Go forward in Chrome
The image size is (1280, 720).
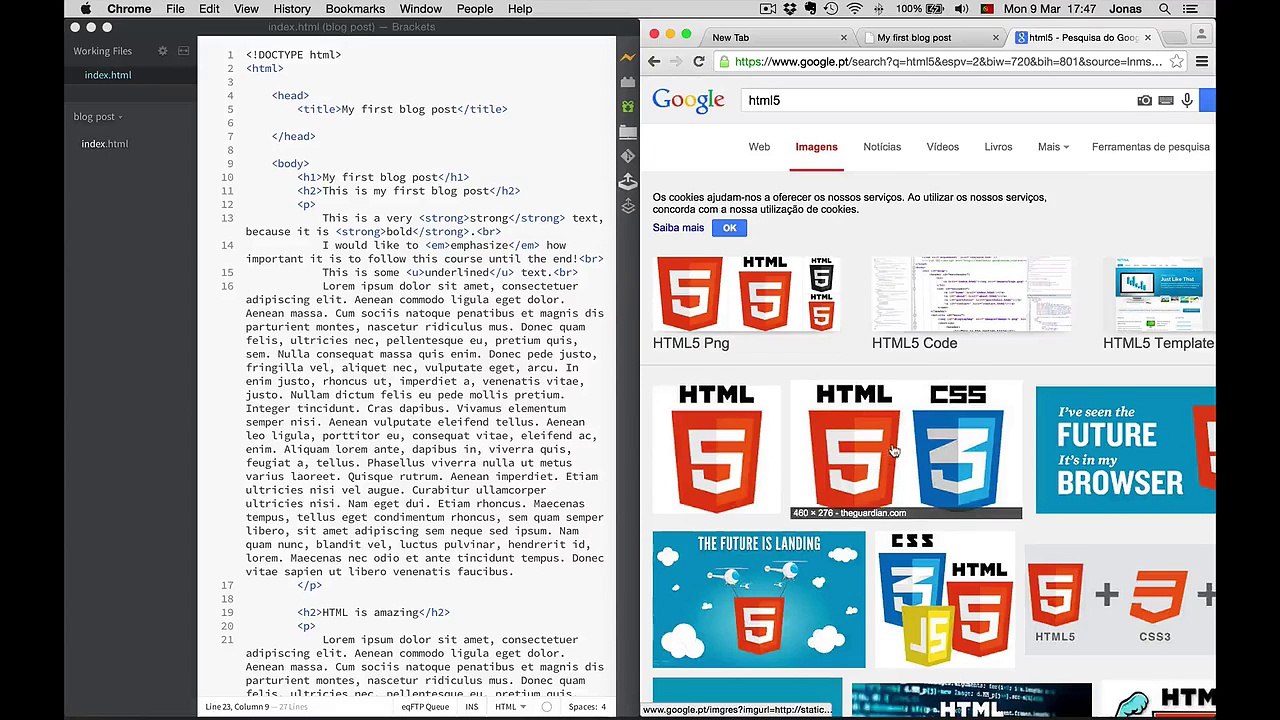[x=676, y=62]
